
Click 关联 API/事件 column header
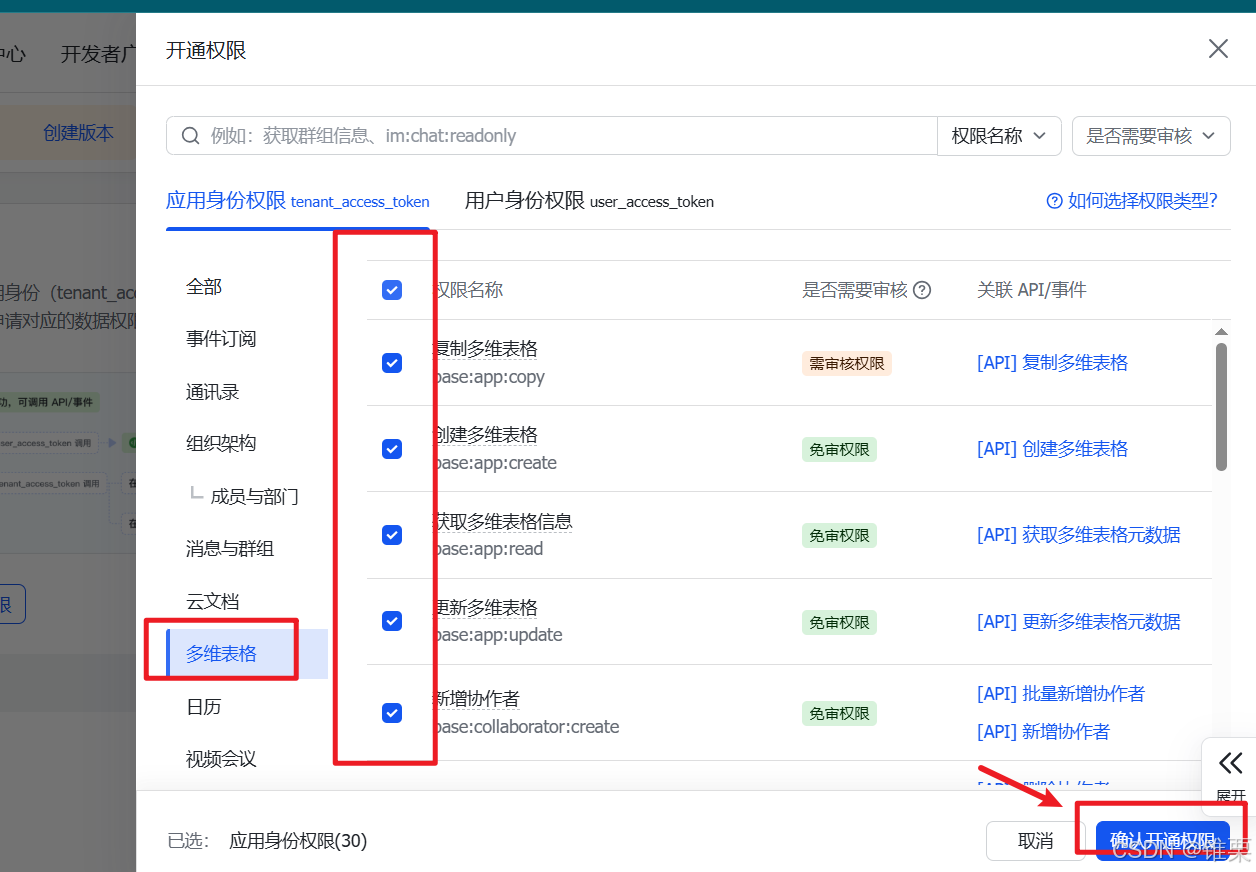pos(1032,290)
